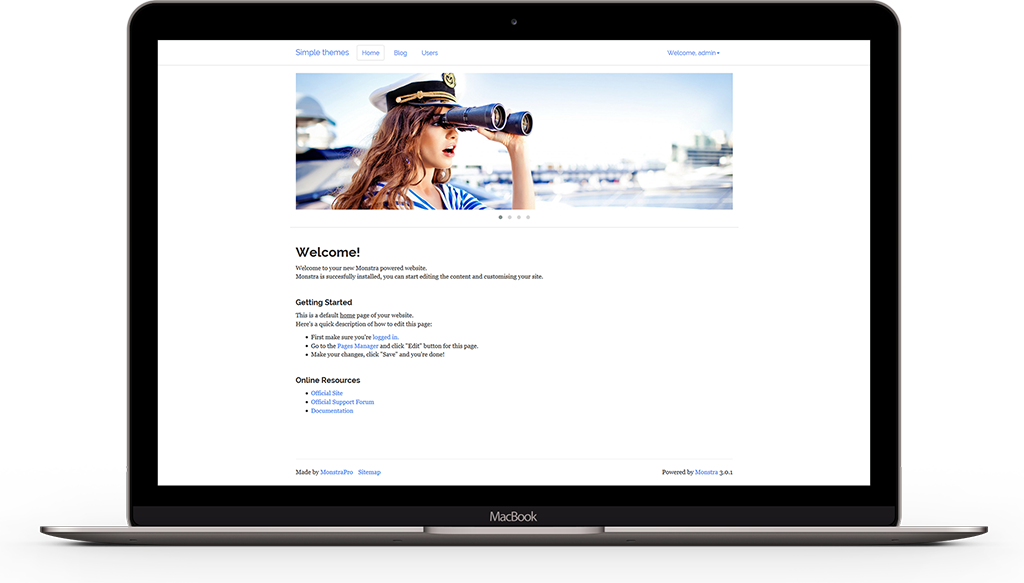The height and width of the screenshot is (583, 1024).
Task: Select the second carousel indicator dot
Action: [x=510, y=217]
